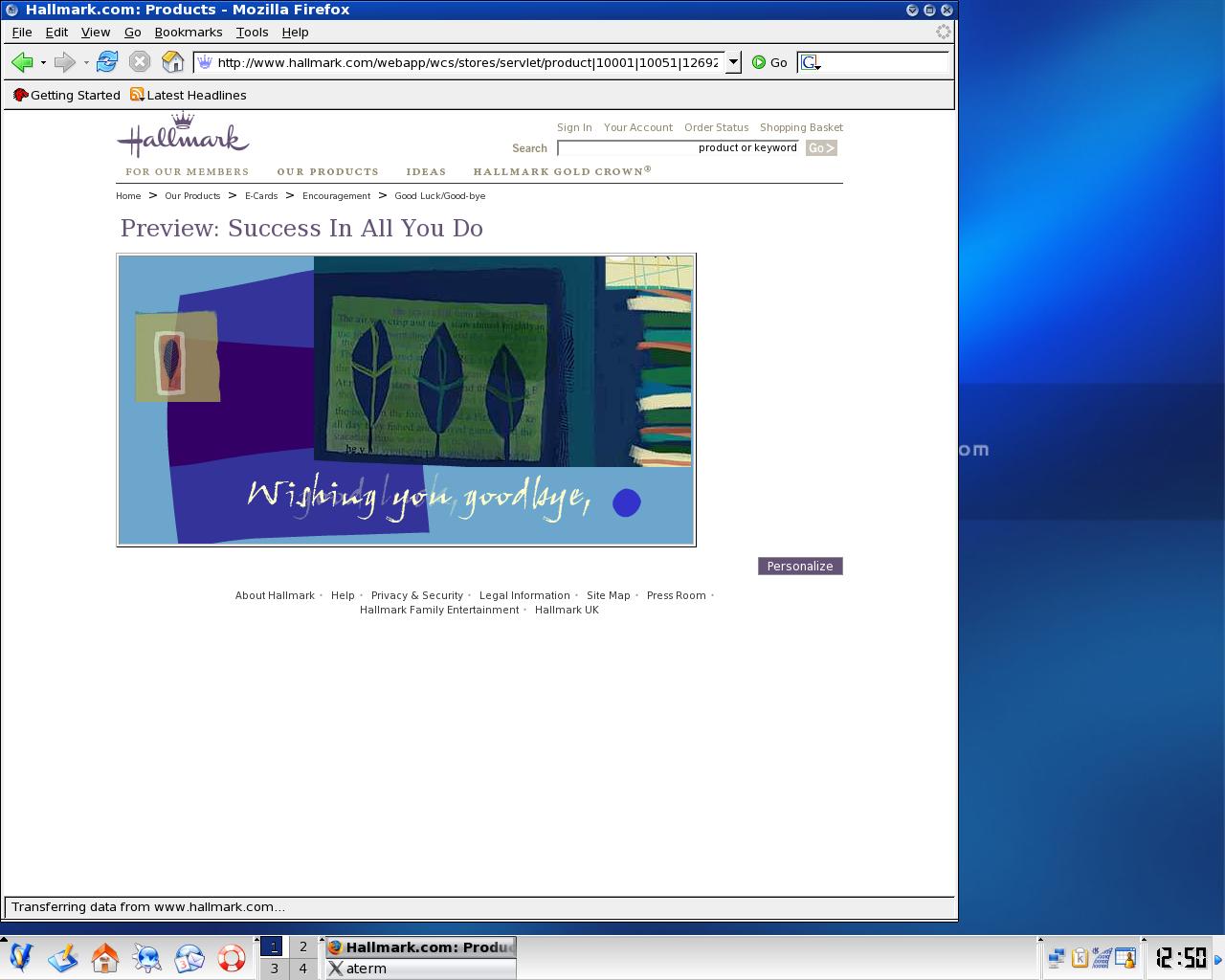Click the Hallmark product search field
Image resolution: width=1225 pixels, height=980 pixels.
tap(679, 148)
